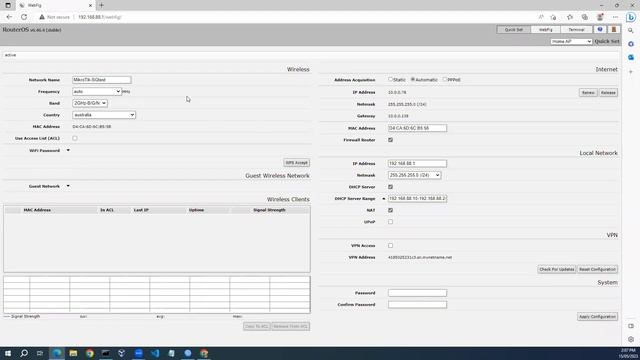Open the Edge profile avatar

click(600, 17)
